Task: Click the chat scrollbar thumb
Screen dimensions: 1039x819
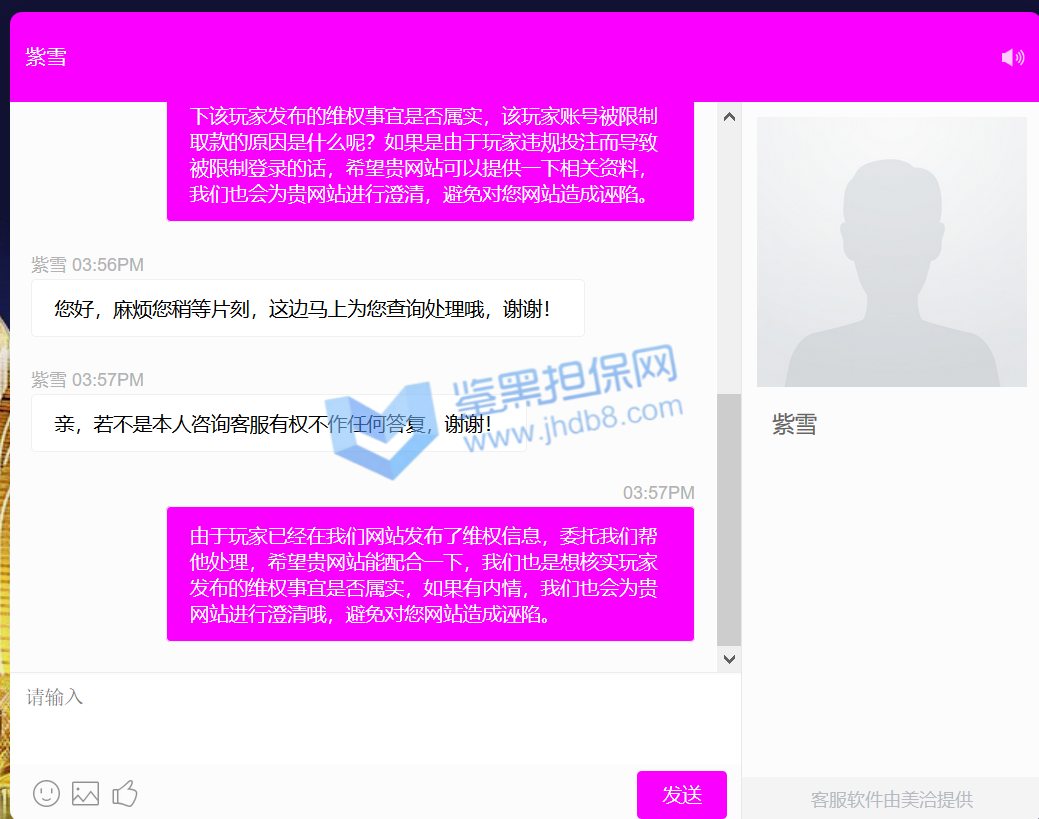Action: (x=729, y=518)
